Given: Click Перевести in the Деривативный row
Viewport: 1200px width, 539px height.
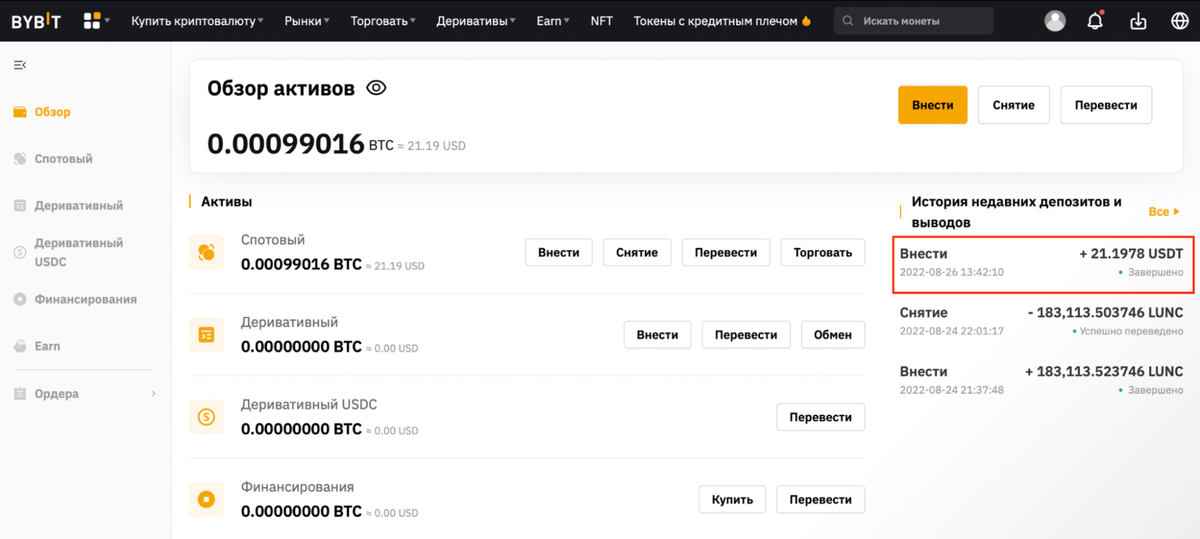Looking at the screenshot, I should tap(746, 334).
